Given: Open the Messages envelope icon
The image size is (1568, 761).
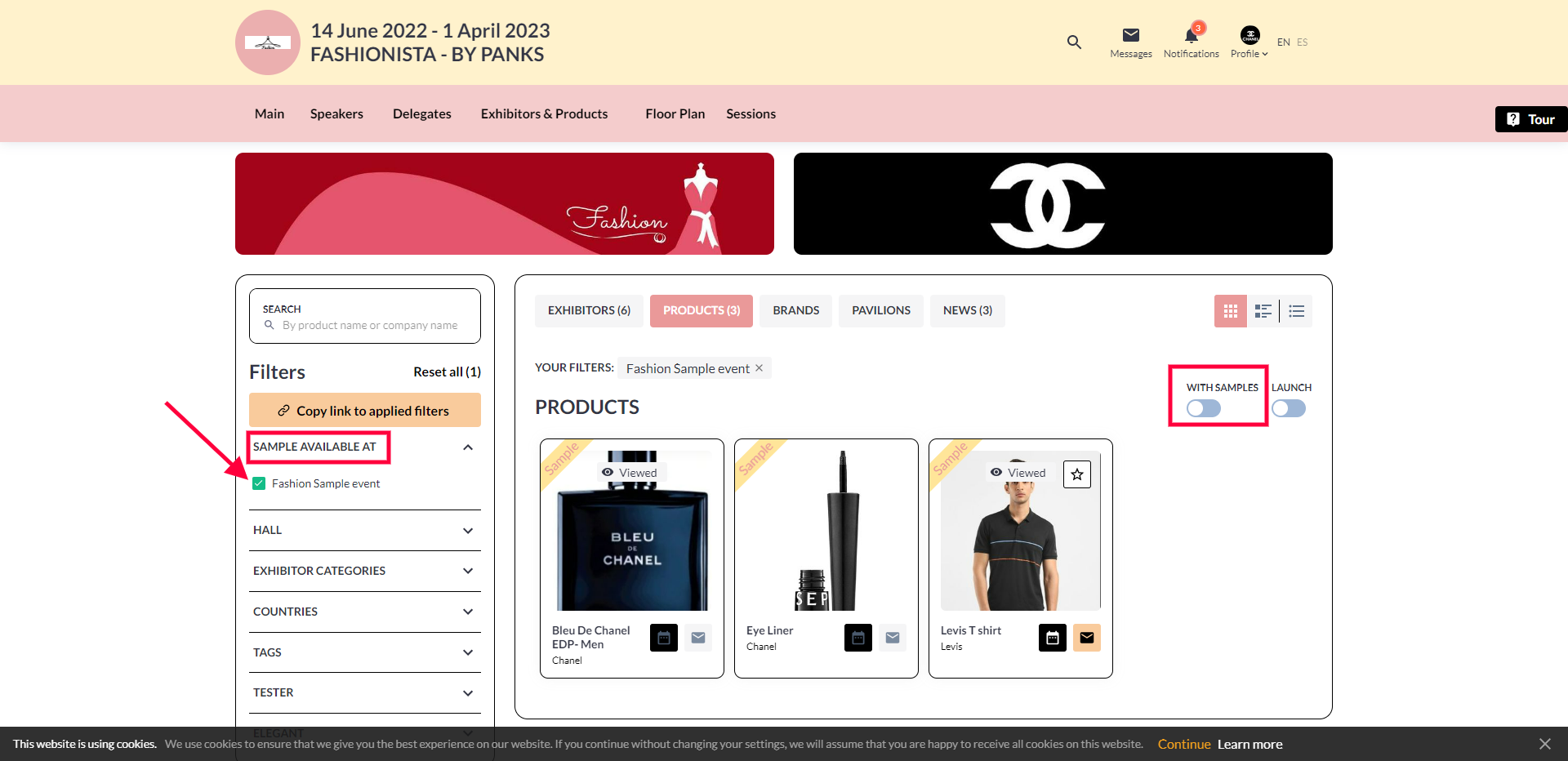Looking at the screenshot, I should [1130, 35].
